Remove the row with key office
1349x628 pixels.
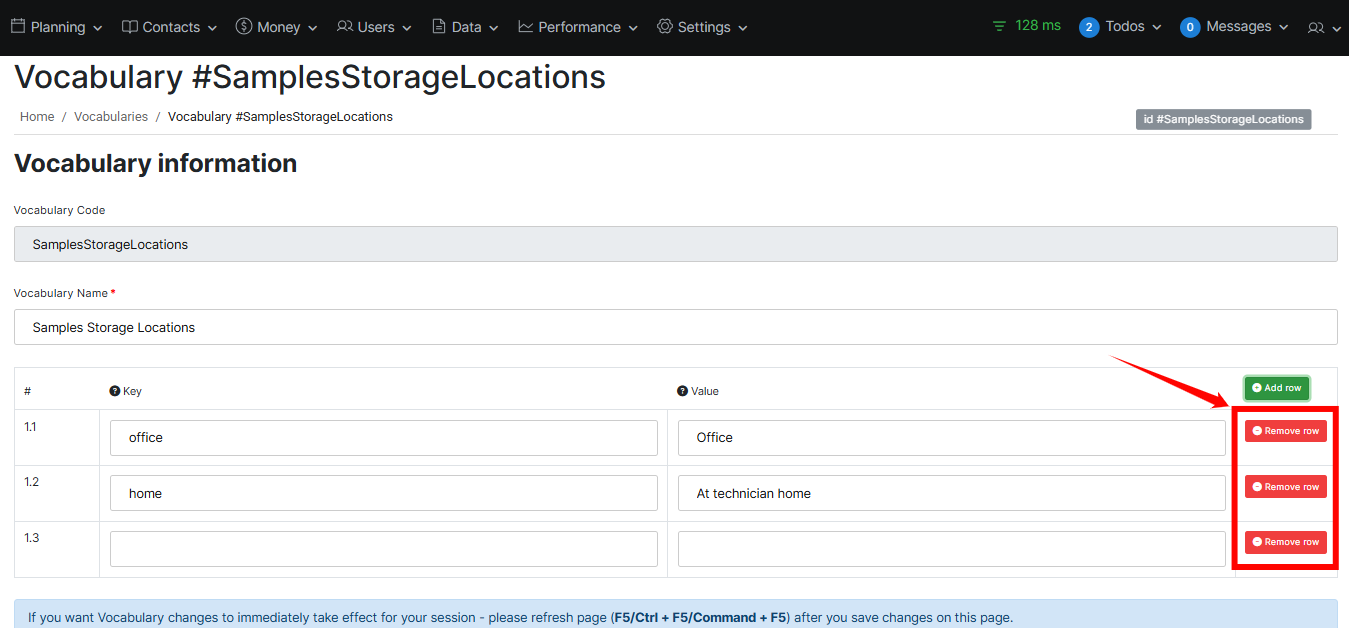[1285, 431]
